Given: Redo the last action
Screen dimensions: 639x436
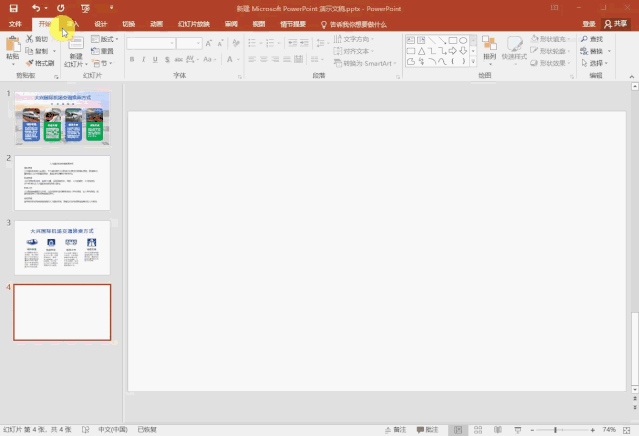Looking at the screenshot, I should click(x=61, y=8).
